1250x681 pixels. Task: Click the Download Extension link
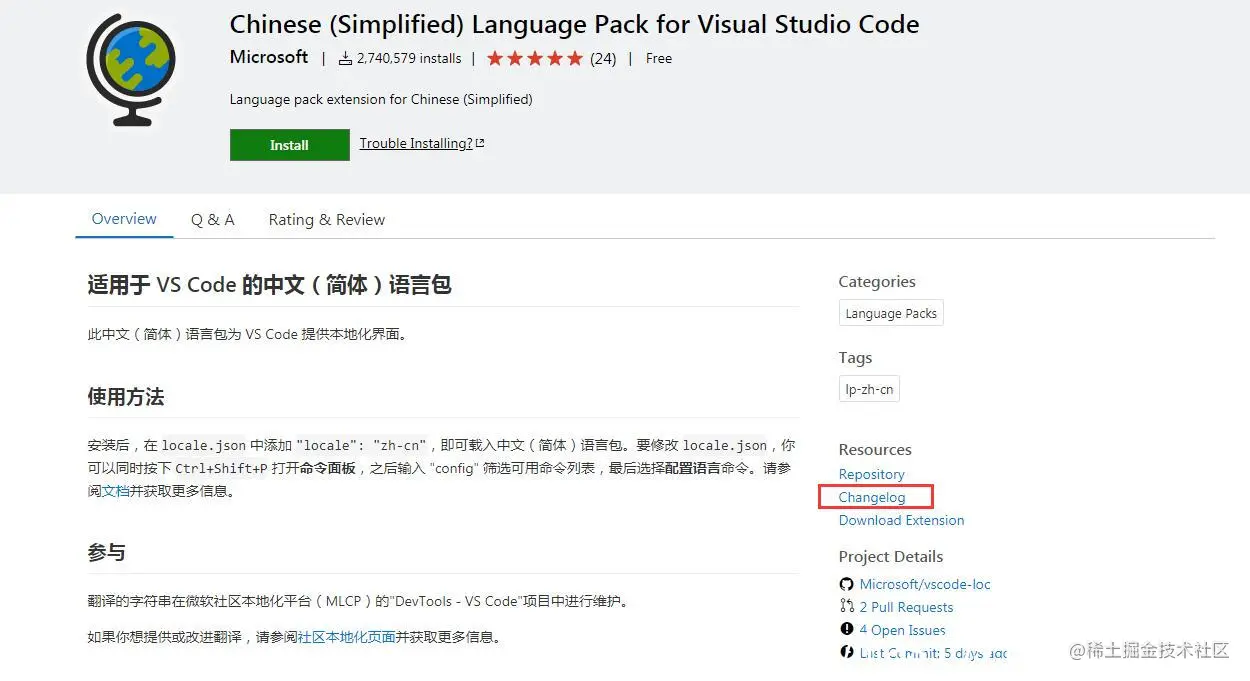[x=902, y=520]
